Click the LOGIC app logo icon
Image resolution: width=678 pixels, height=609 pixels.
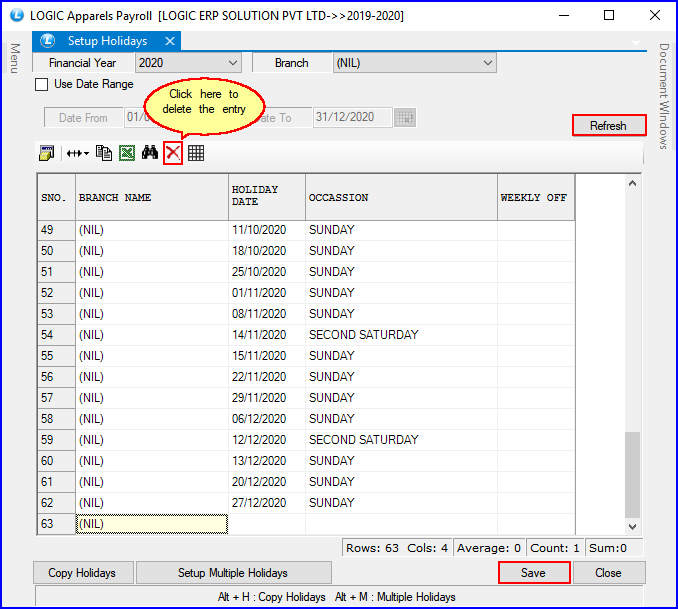pos(17,15)
